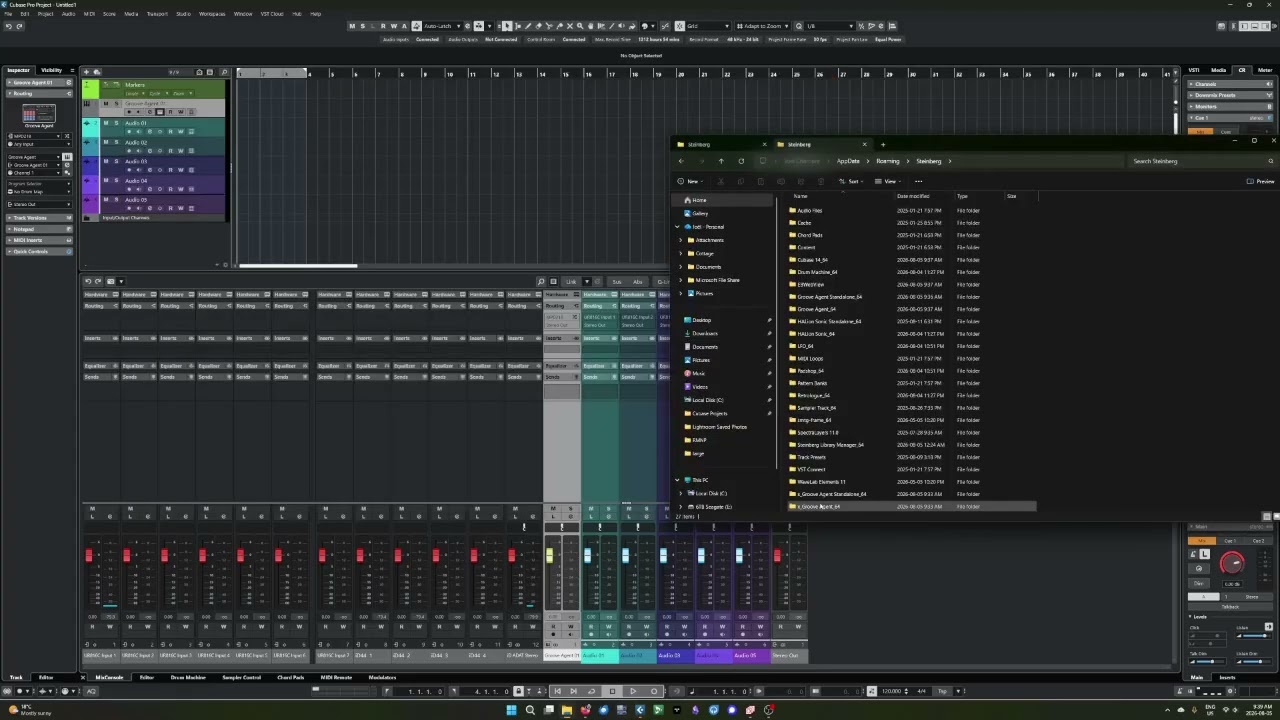Screen dimensions: 1280x720
Task: Go back in File Explorer navigation
Action: [681, 161]
